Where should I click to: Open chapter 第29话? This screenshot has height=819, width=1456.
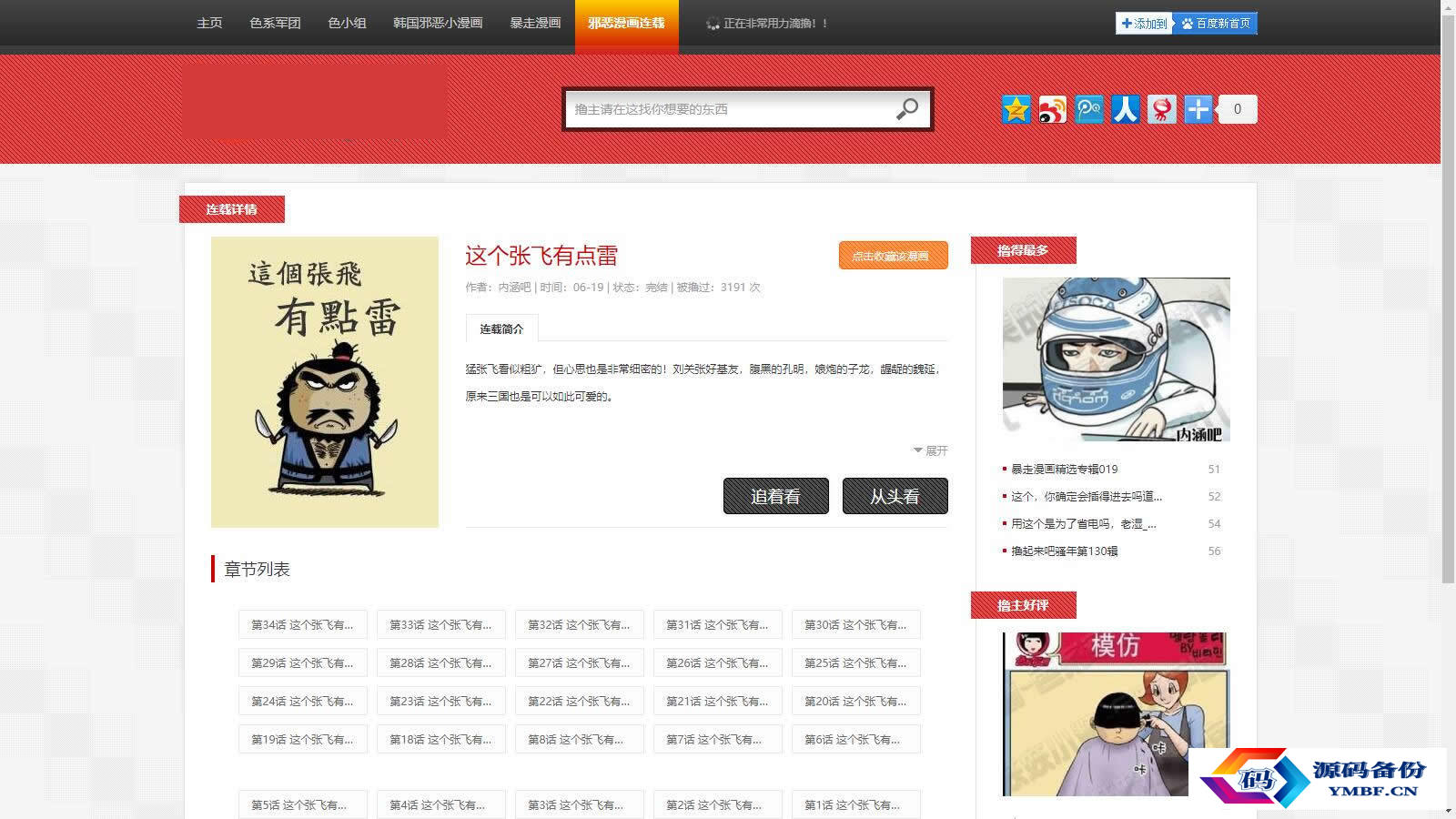303,662
